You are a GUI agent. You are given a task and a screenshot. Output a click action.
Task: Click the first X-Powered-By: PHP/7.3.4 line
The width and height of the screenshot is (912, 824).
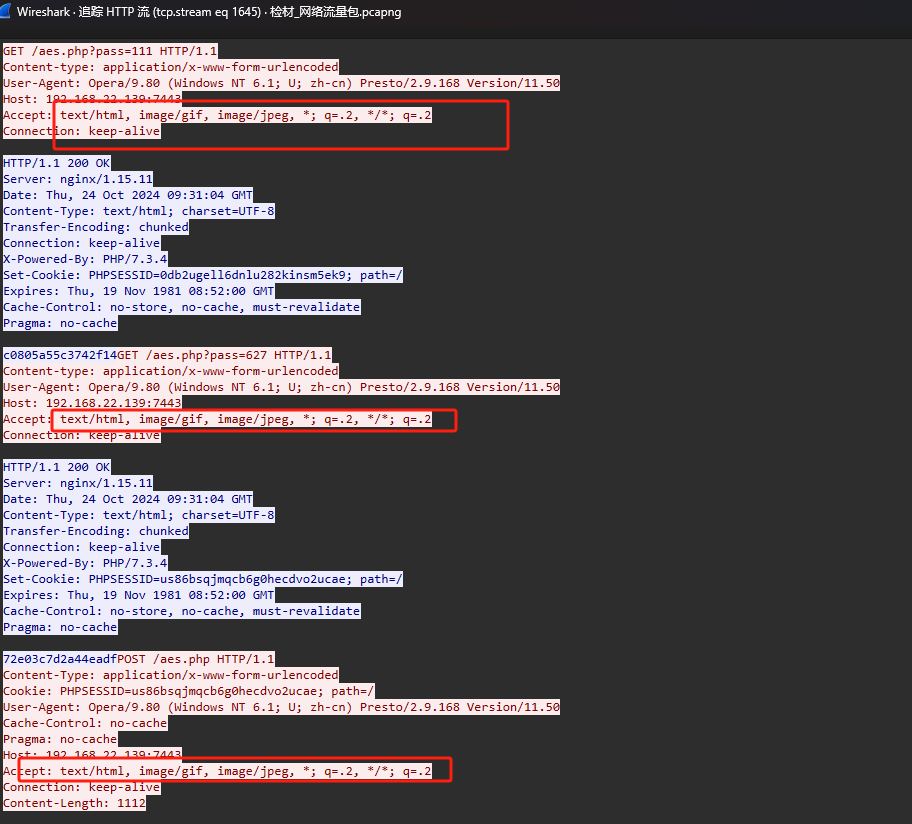pos(85,259)
